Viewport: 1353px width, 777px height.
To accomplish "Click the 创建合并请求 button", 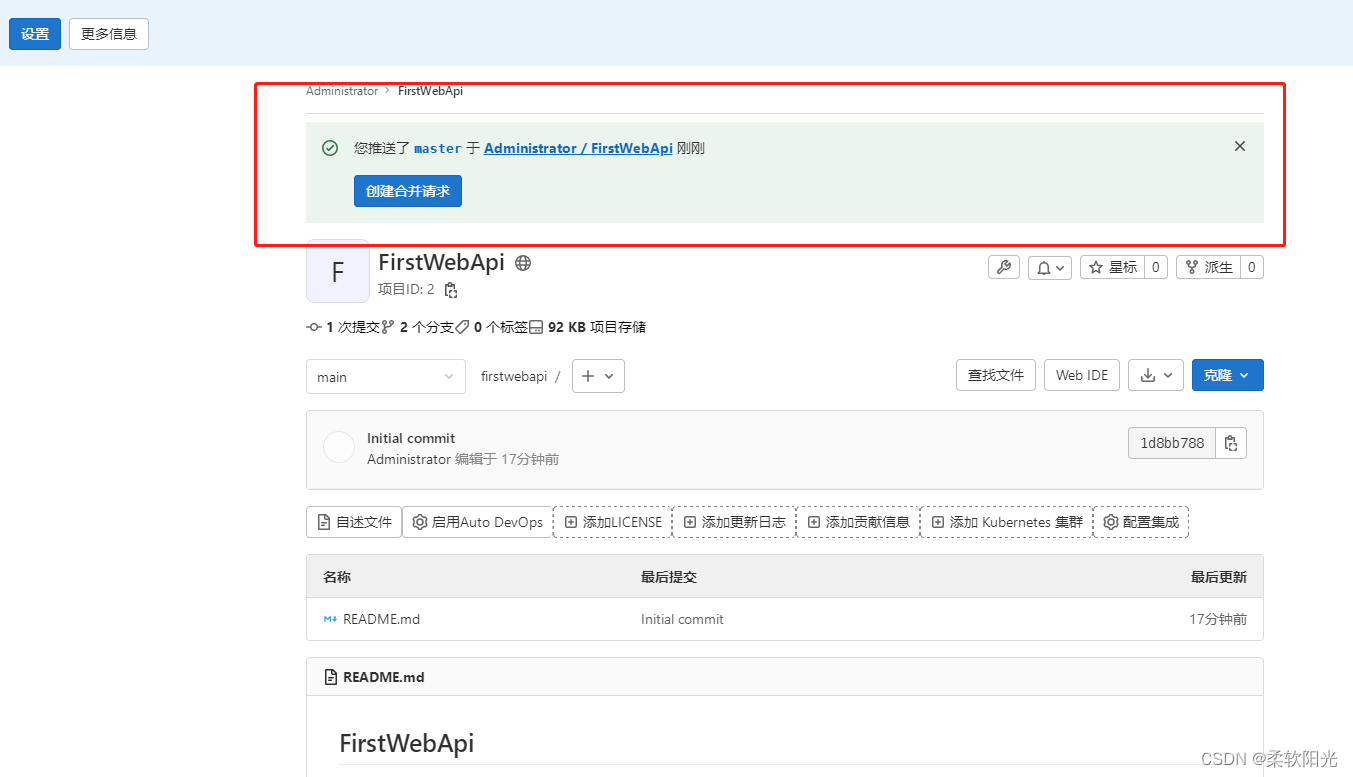I will tap(408, 191).
